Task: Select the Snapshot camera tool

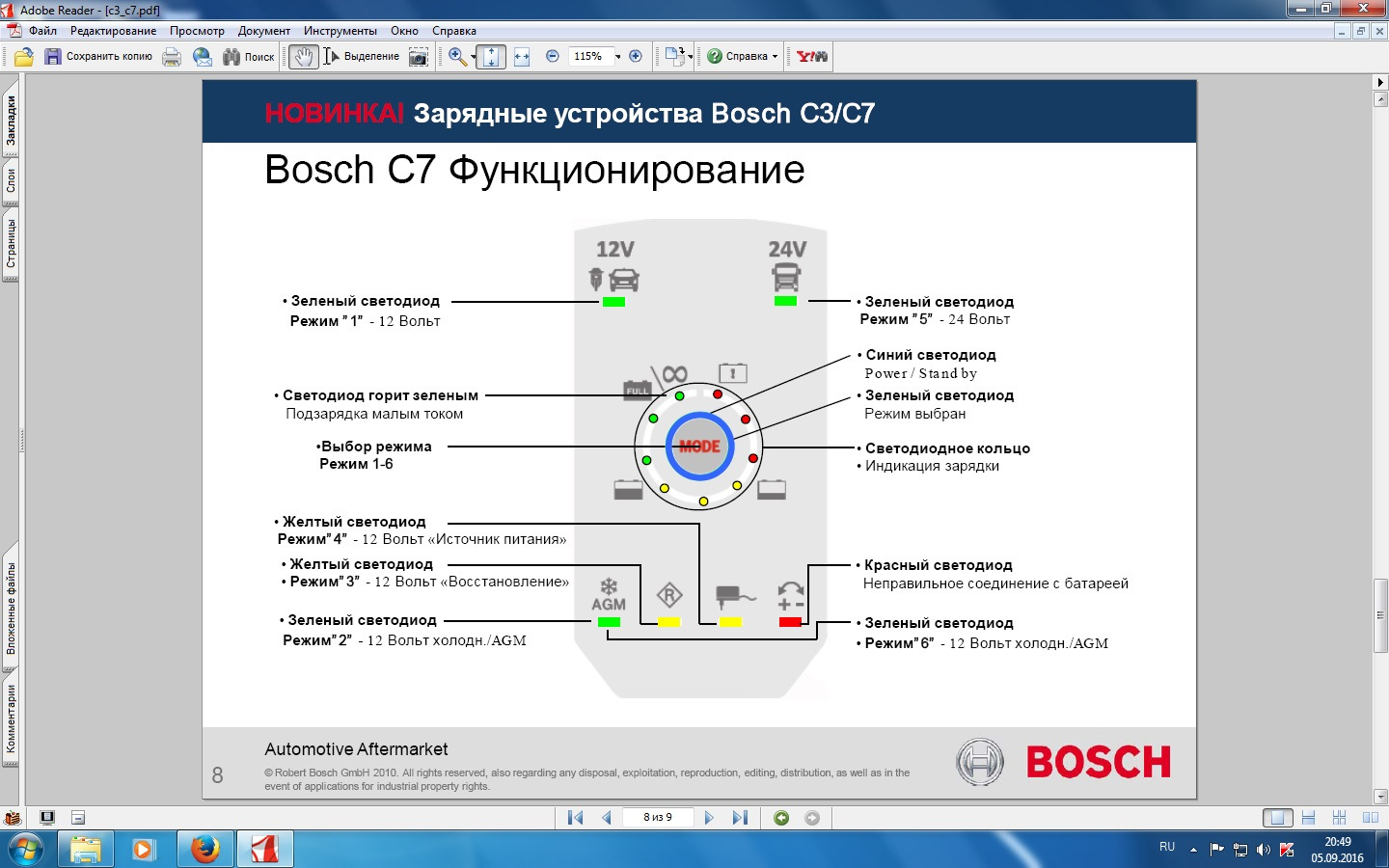Action: coord(419,57)
